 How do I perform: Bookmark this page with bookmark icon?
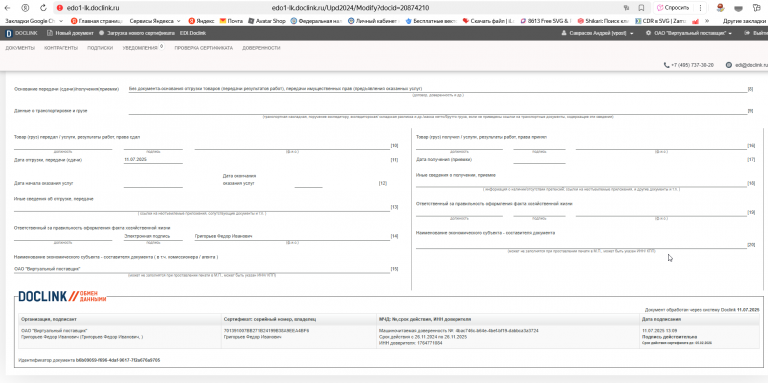click(x=641, y=8)
